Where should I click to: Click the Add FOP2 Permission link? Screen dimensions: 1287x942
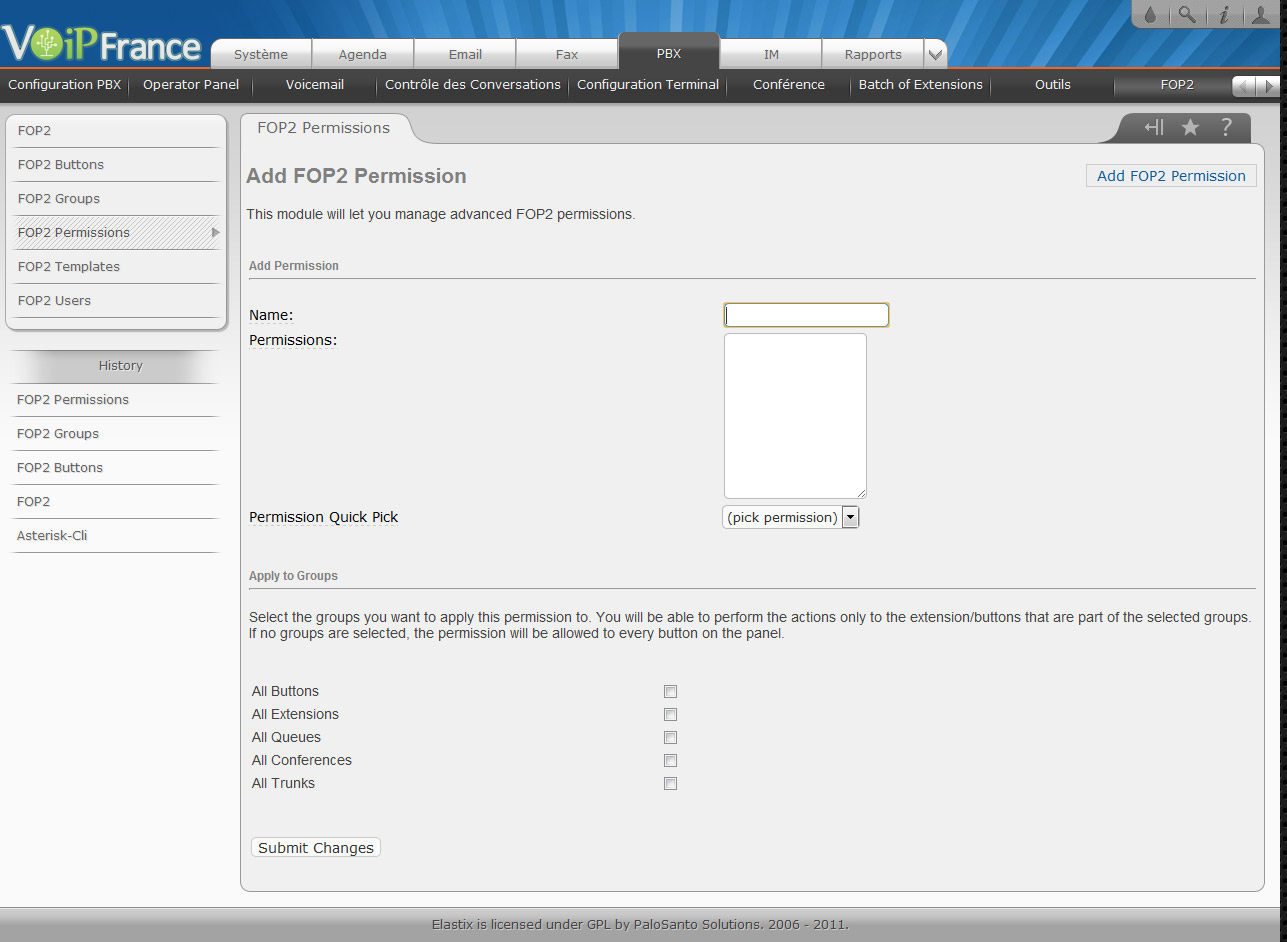(1171, 176)
